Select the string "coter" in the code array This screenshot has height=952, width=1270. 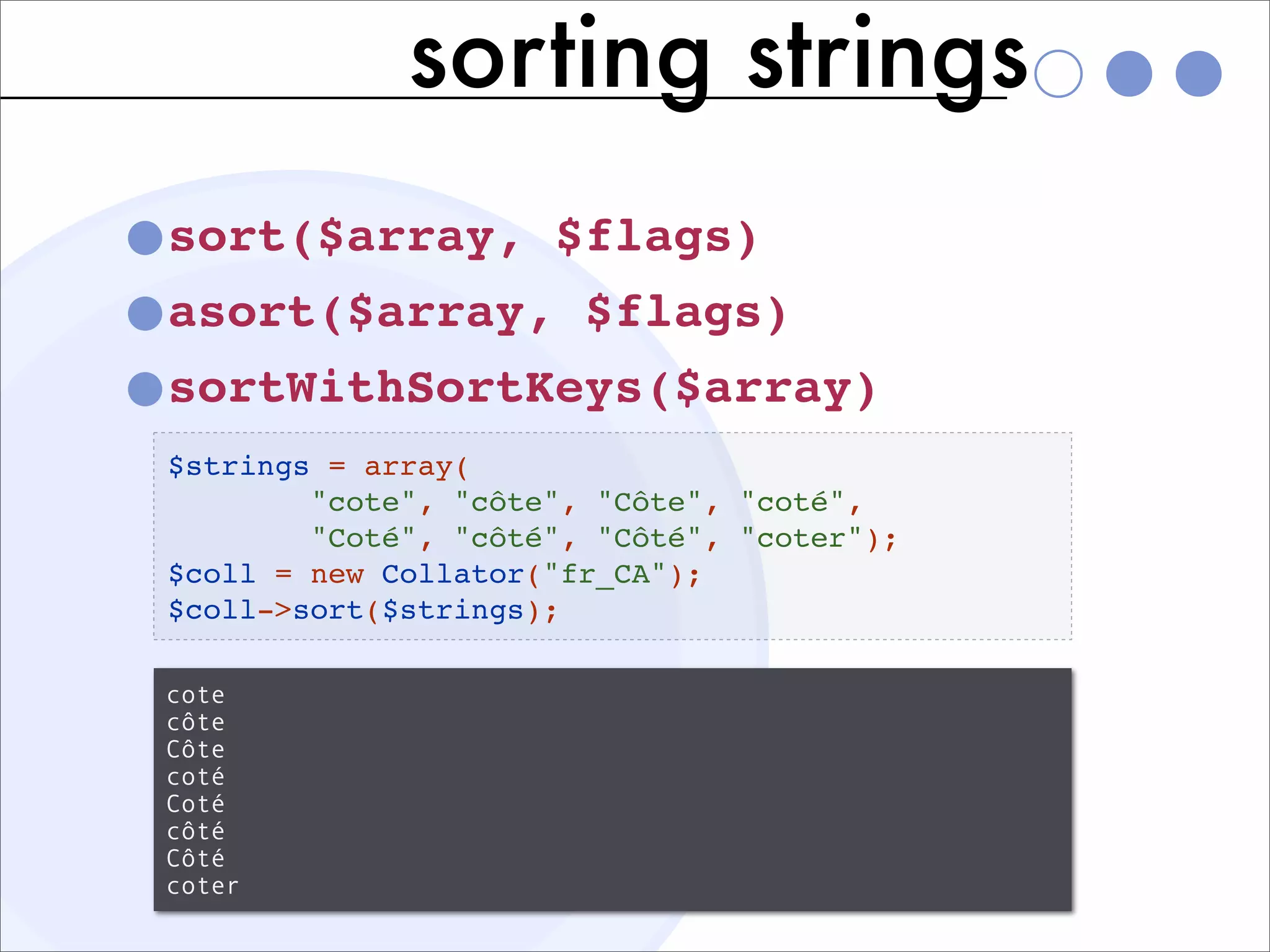[x=801, y=538]
